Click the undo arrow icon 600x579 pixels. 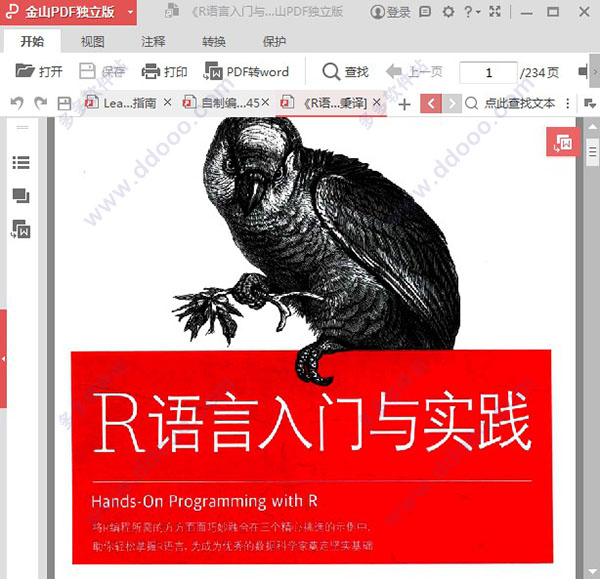[17, 103]
